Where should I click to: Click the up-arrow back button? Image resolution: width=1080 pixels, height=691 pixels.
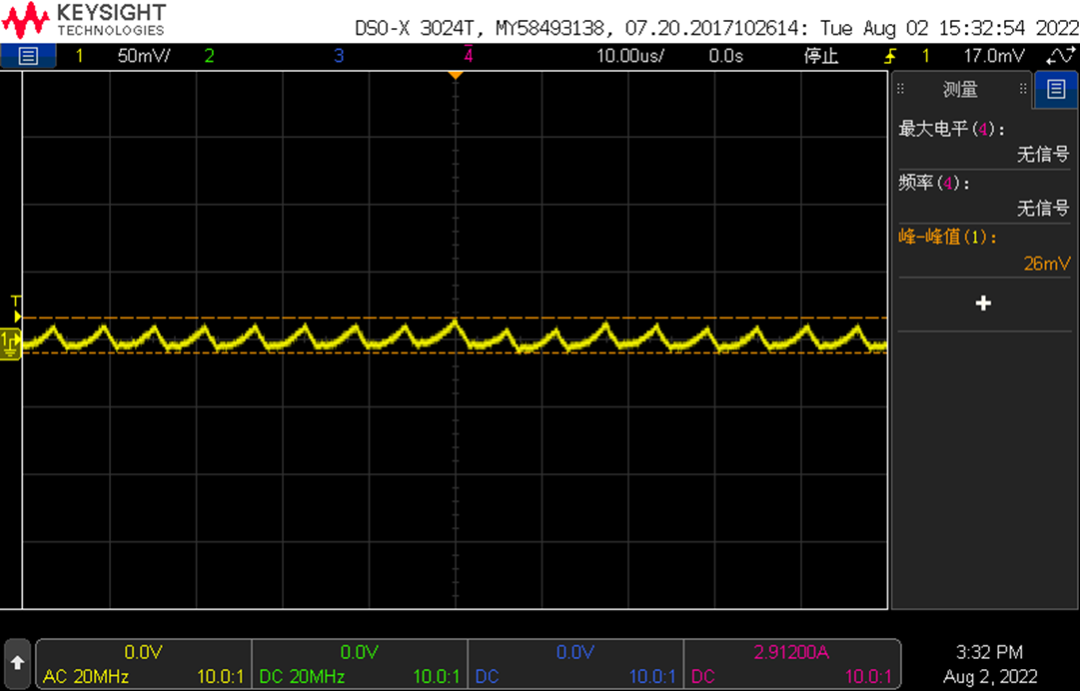[x=18, y=663]
